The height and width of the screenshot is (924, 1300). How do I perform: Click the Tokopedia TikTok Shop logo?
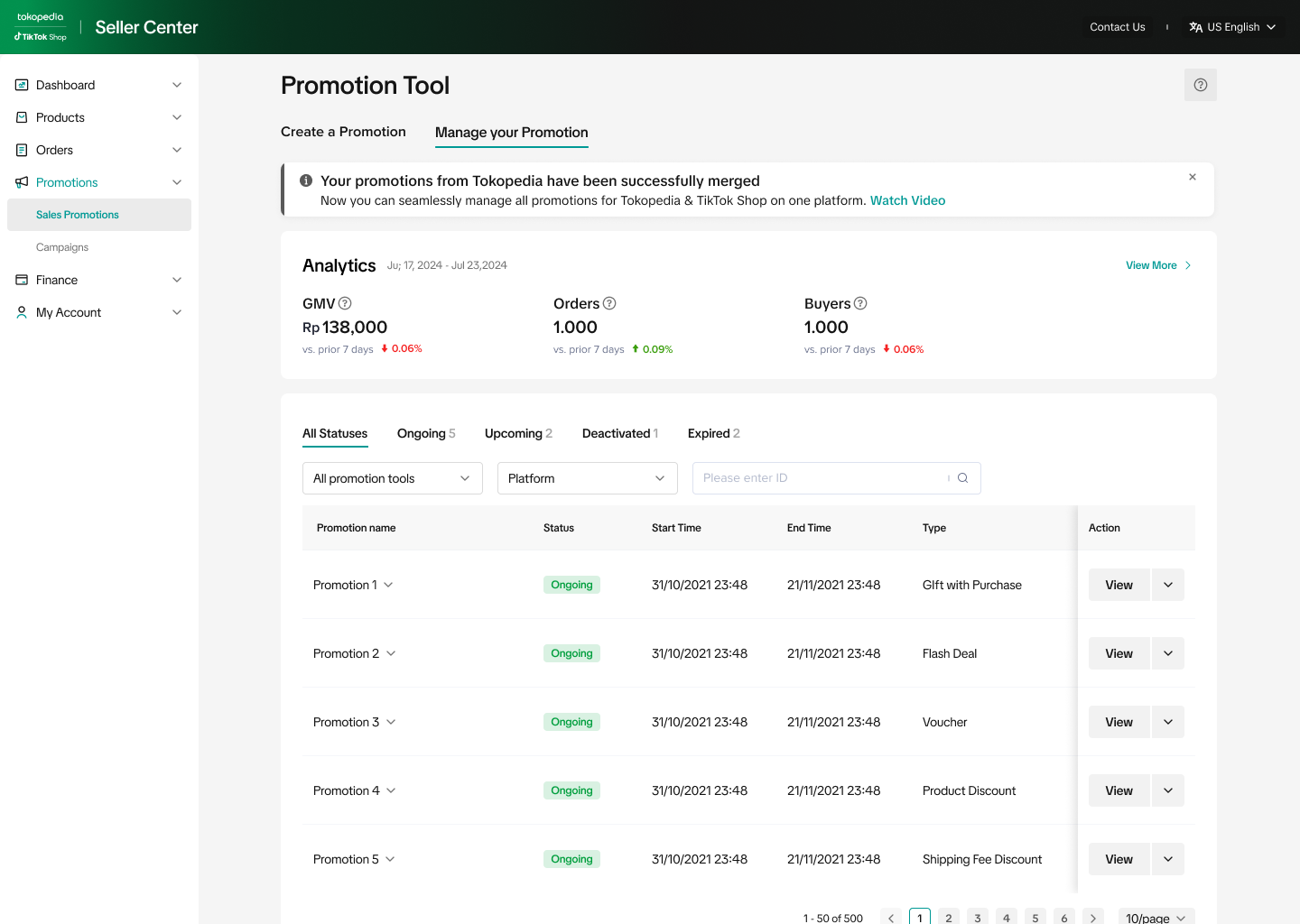pos(41,27)
